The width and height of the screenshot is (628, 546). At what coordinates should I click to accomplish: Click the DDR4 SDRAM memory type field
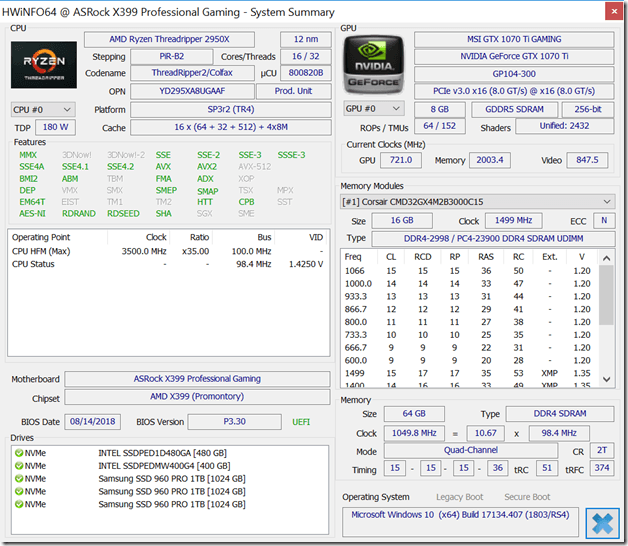tap(560, 414)
